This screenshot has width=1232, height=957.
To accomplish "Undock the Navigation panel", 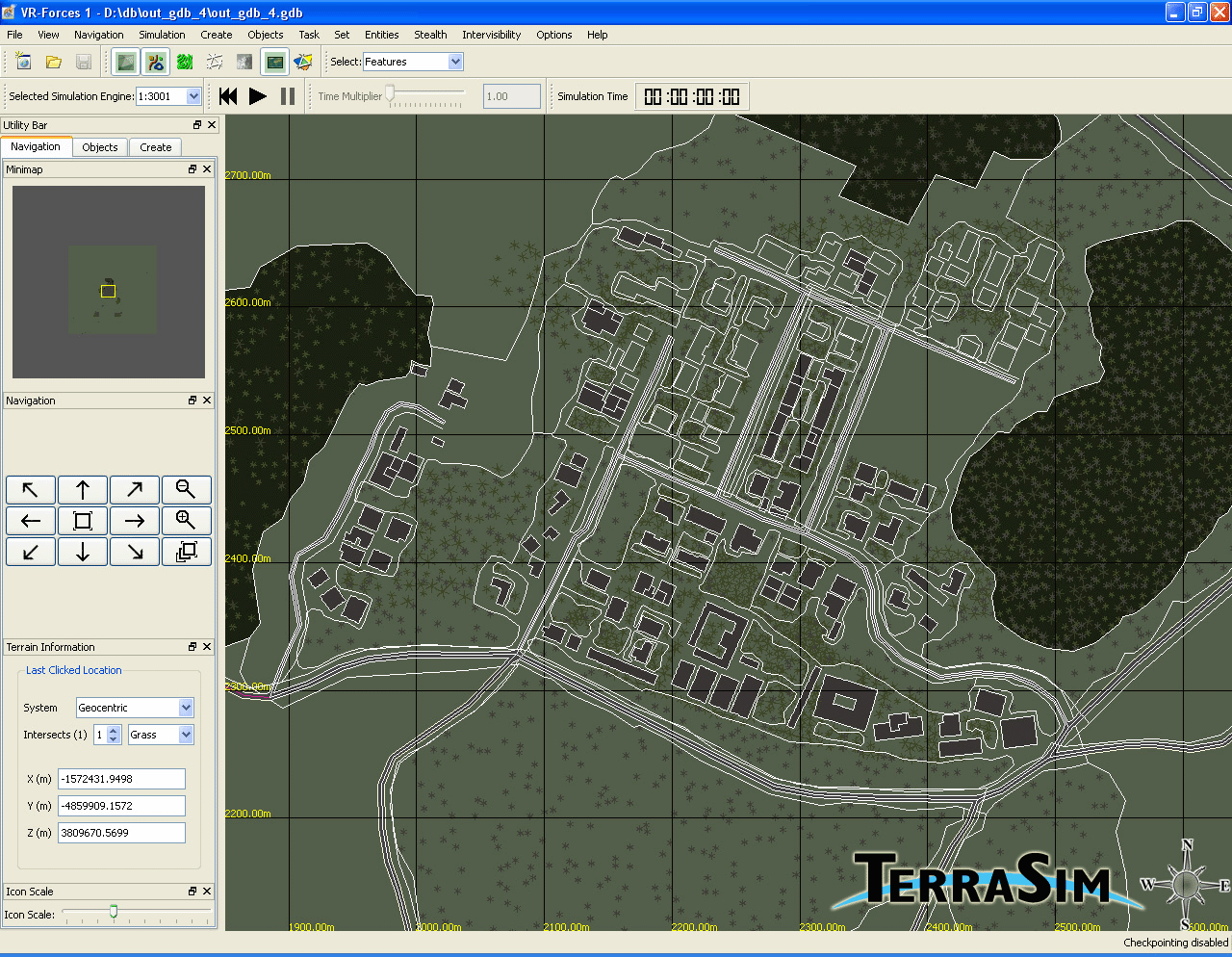I will pos(192,401).
